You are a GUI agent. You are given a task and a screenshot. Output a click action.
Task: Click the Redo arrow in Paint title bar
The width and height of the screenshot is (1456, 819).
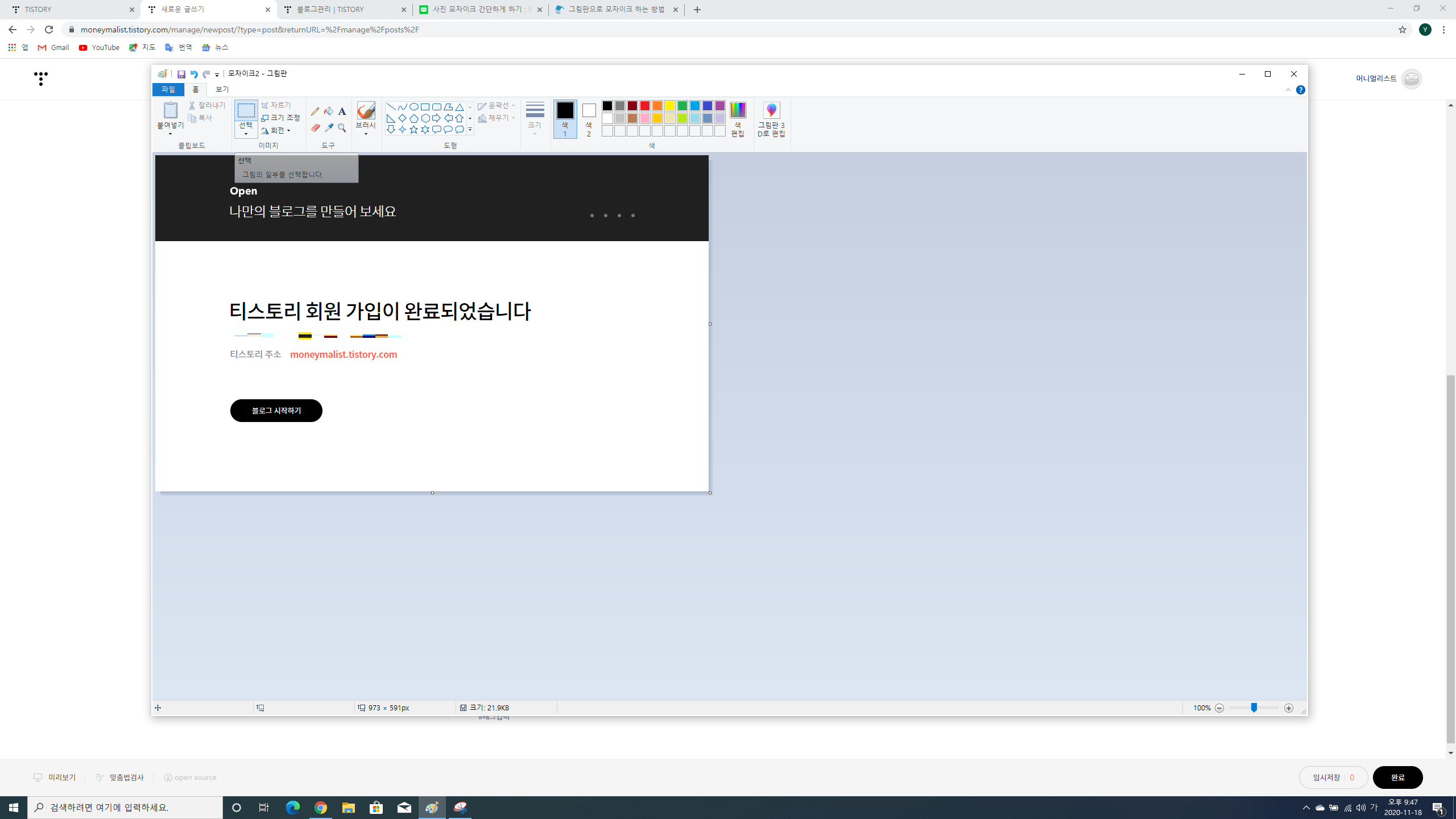206,74
